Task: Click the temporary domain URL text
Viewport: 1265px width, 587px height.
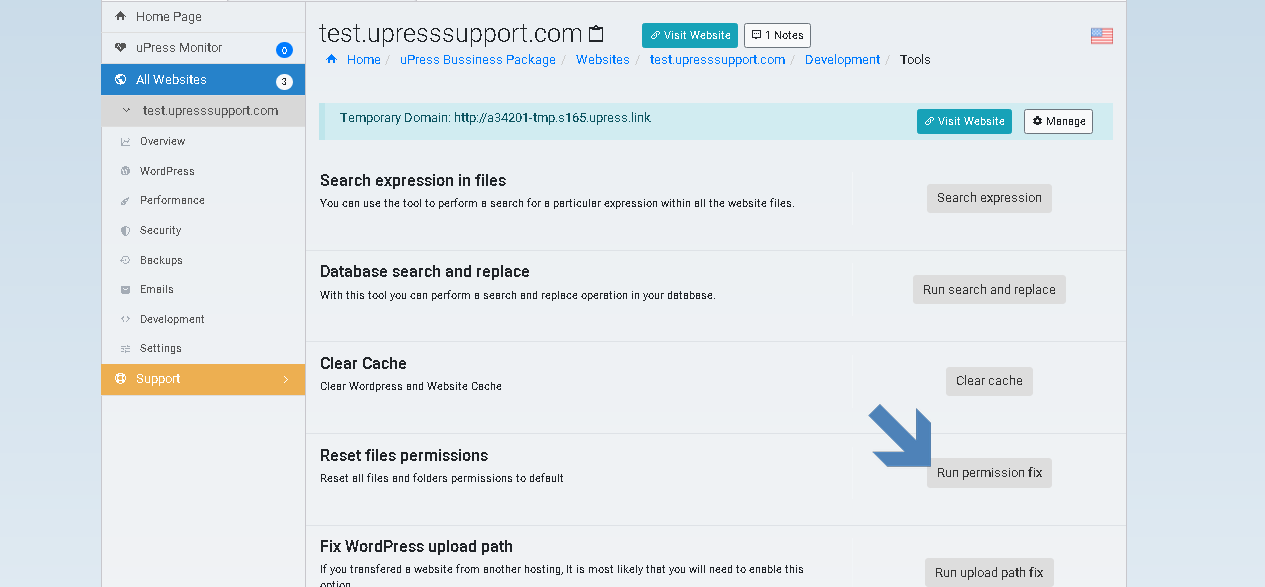Action: [x=552, y=118]
